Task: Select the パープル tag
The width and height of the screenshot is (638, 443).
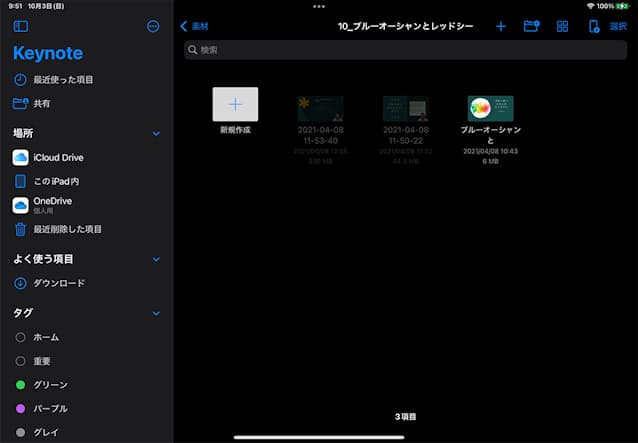Action: (48, 408)
